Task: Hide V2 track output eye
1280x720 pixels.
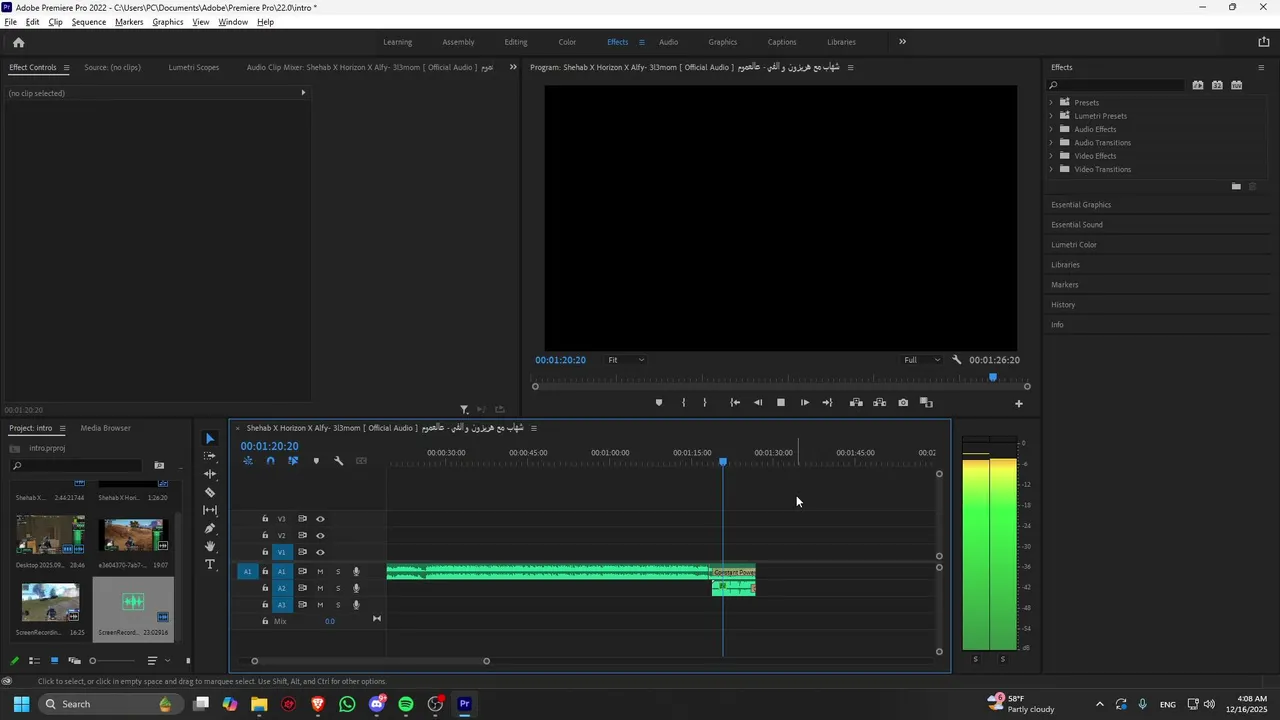Action: click(x=320, y=535)
